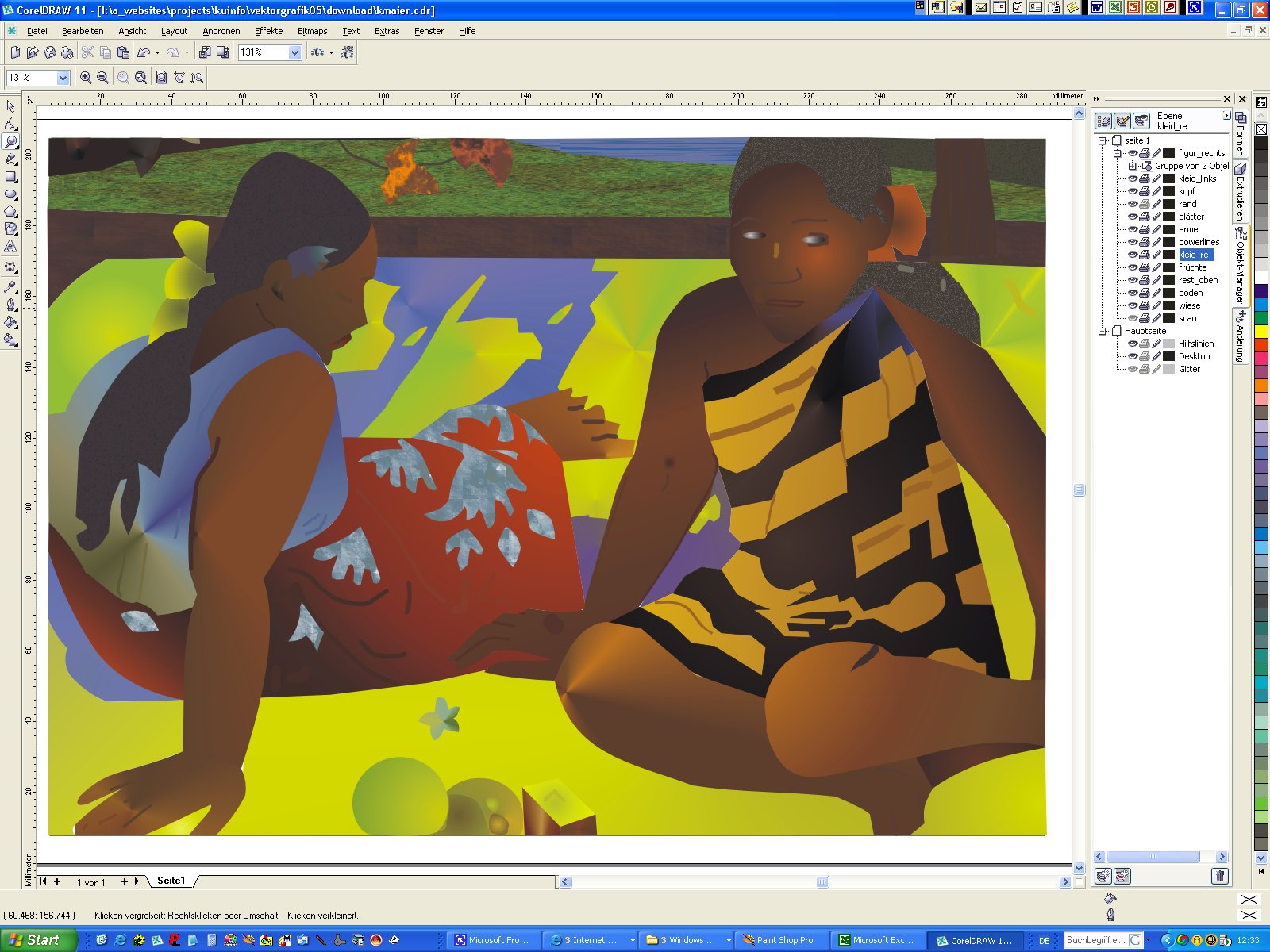Screen dimensions: 1270x952
Task: Click the Undo arrow icon
Action: click(144, 52)
